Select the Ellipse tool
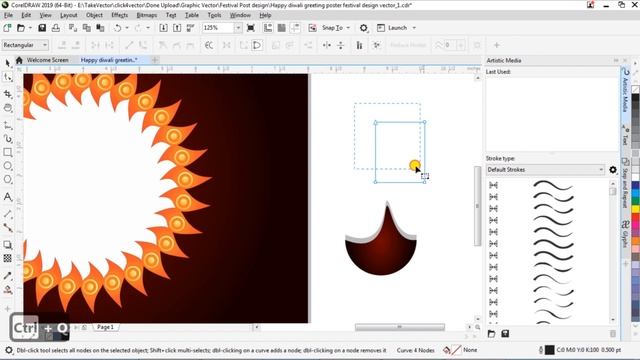640x360 pixels. (x=7, y=166)
